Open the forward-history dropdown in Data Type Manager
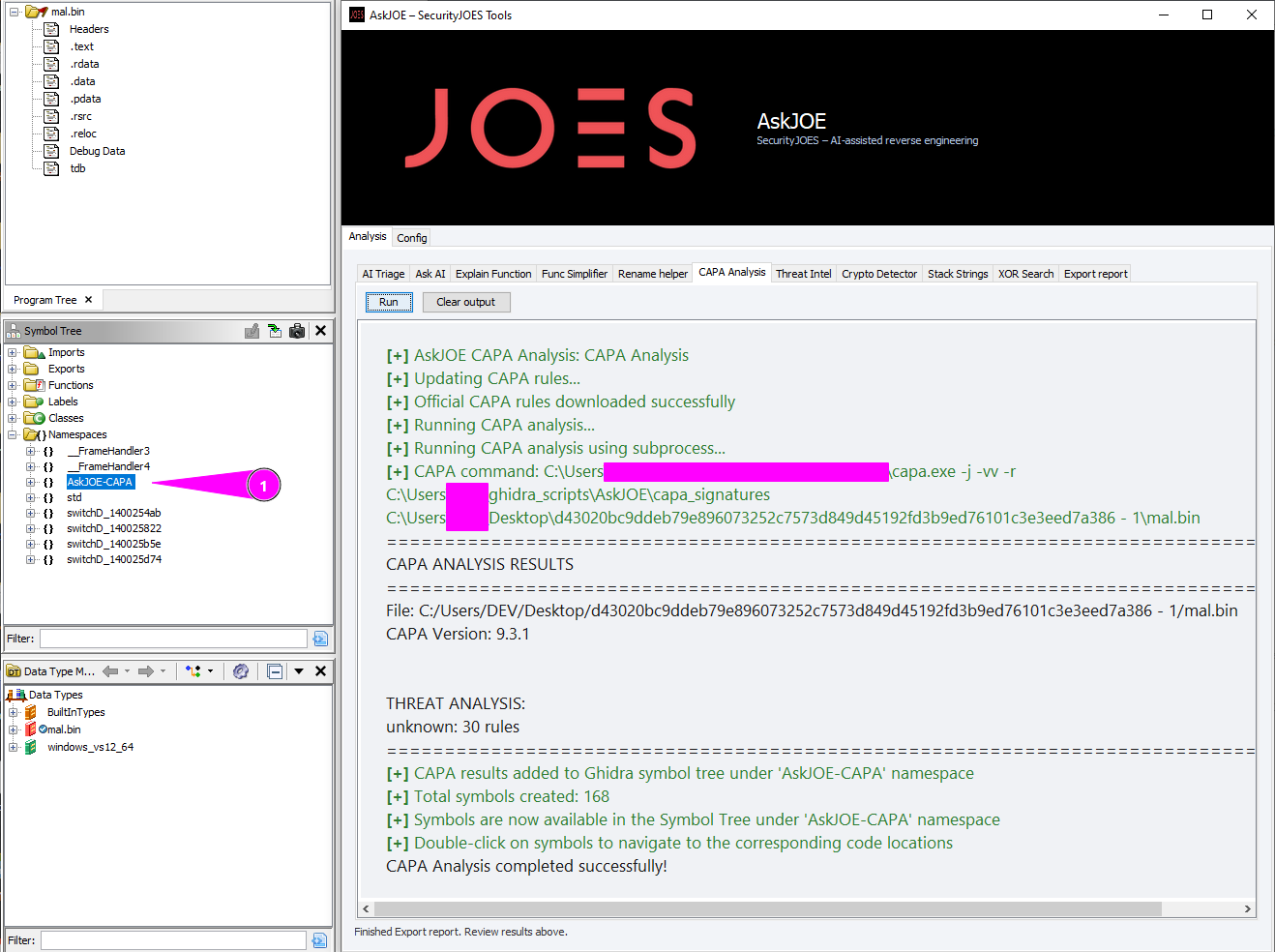 (x=163, y=671)
